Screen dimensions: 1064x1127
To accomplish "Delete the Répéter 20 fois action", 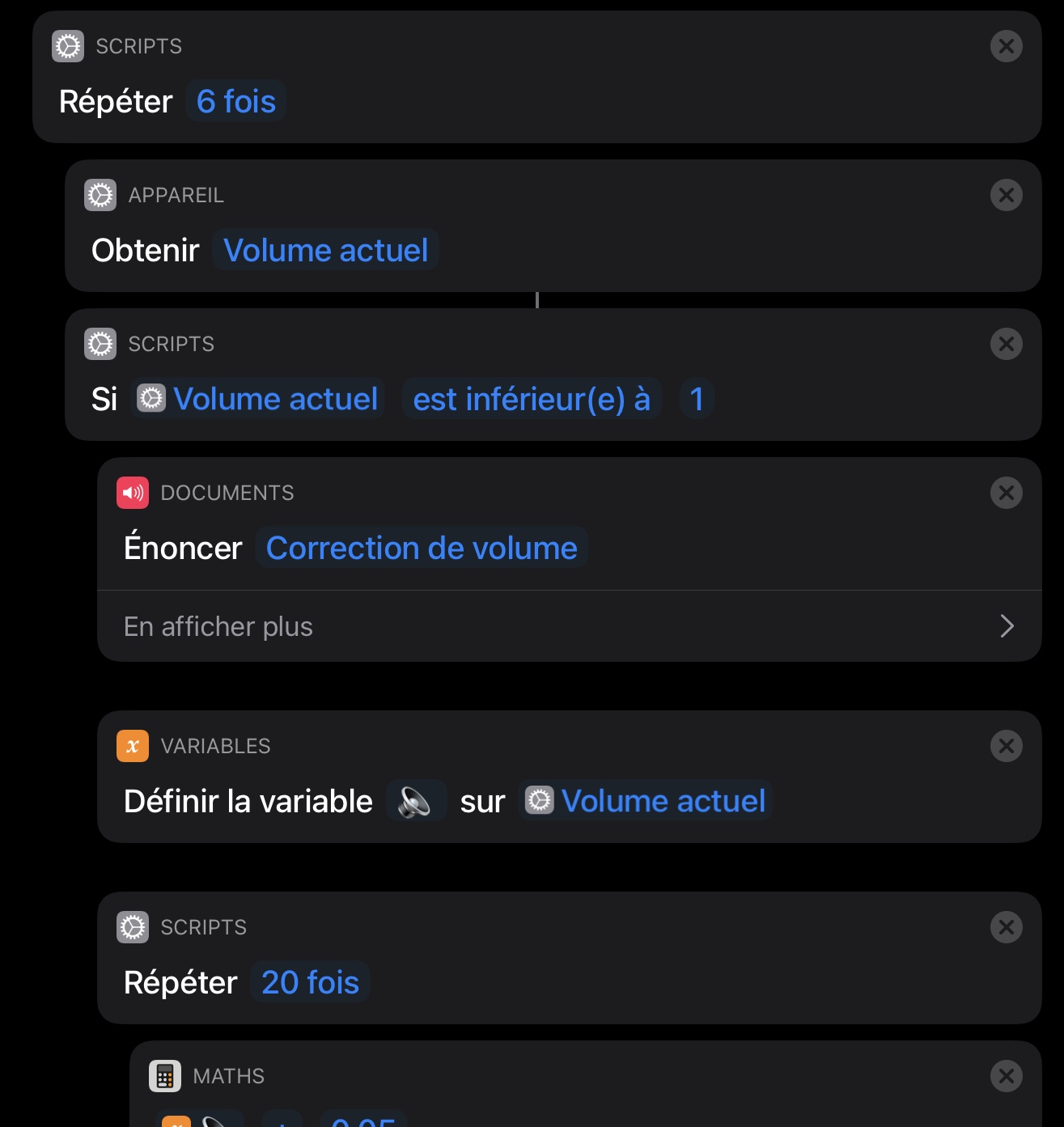I will pyautogui.click(x=1006, y=927).
